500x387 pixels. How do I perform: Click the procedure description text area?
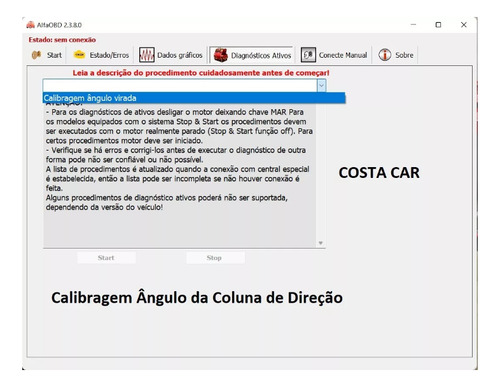[180, 175]
